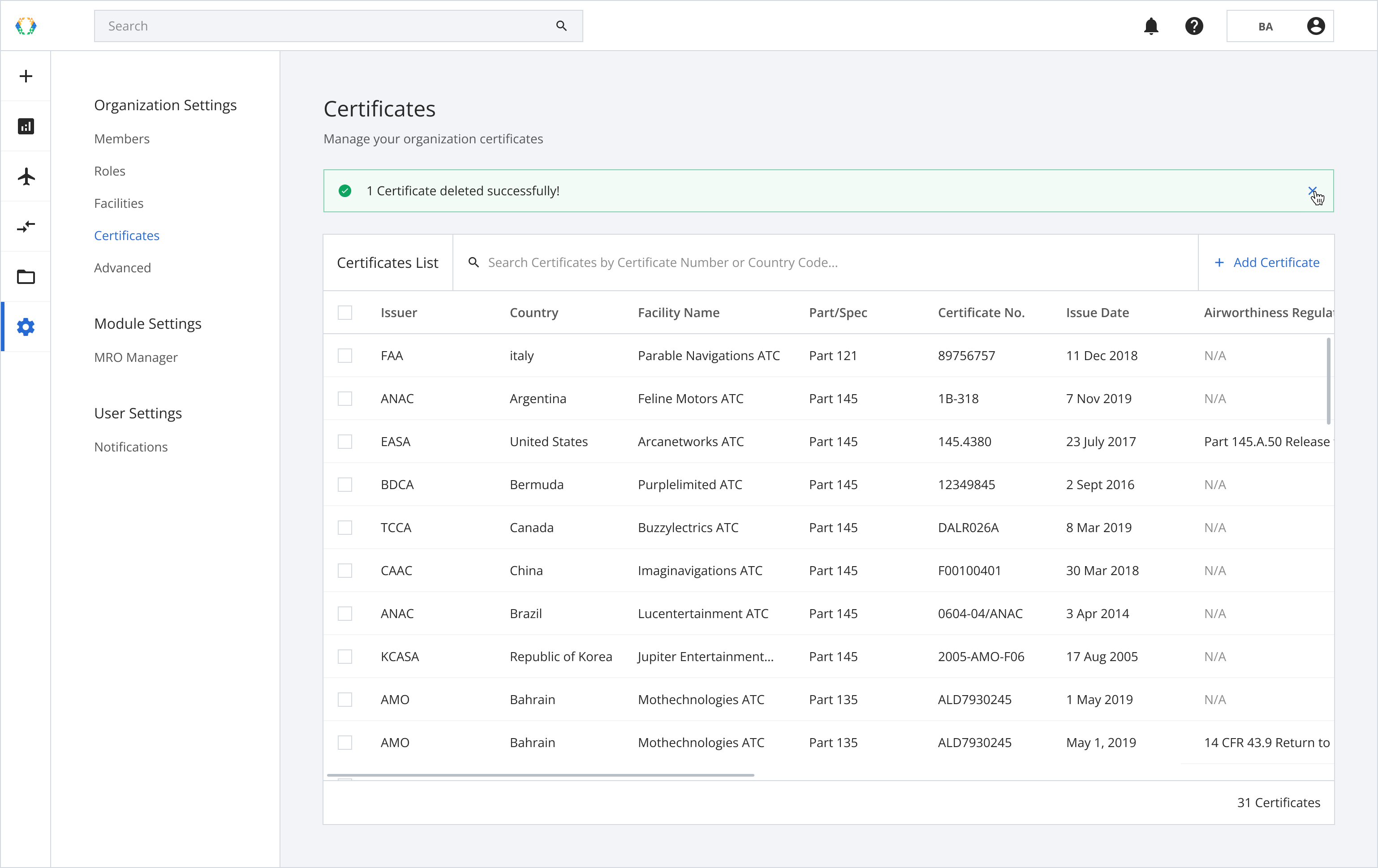Open the user account avatar icon
Viewport: 1378px width, 868px height.
tap(1316, 26)
